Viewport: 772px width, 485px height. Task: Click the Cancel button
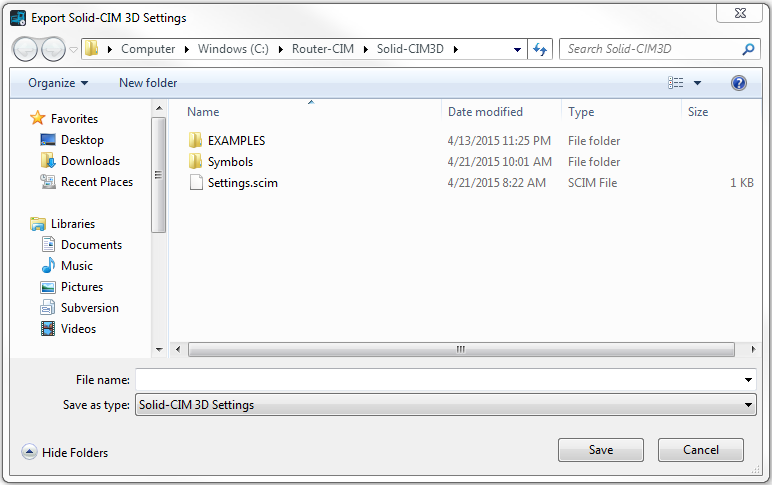pyautogui.click(x=700, y=450)
